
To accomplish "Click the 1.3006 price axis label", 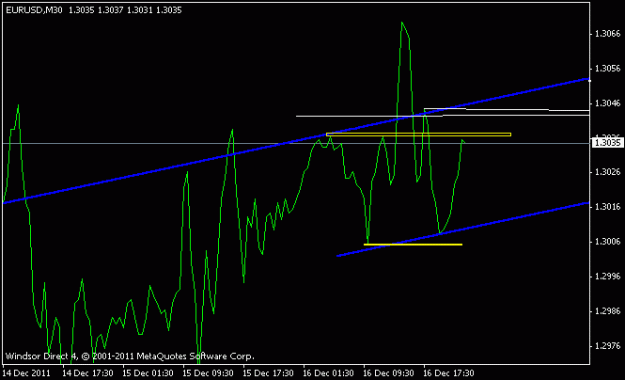I will tap(607, 242).
